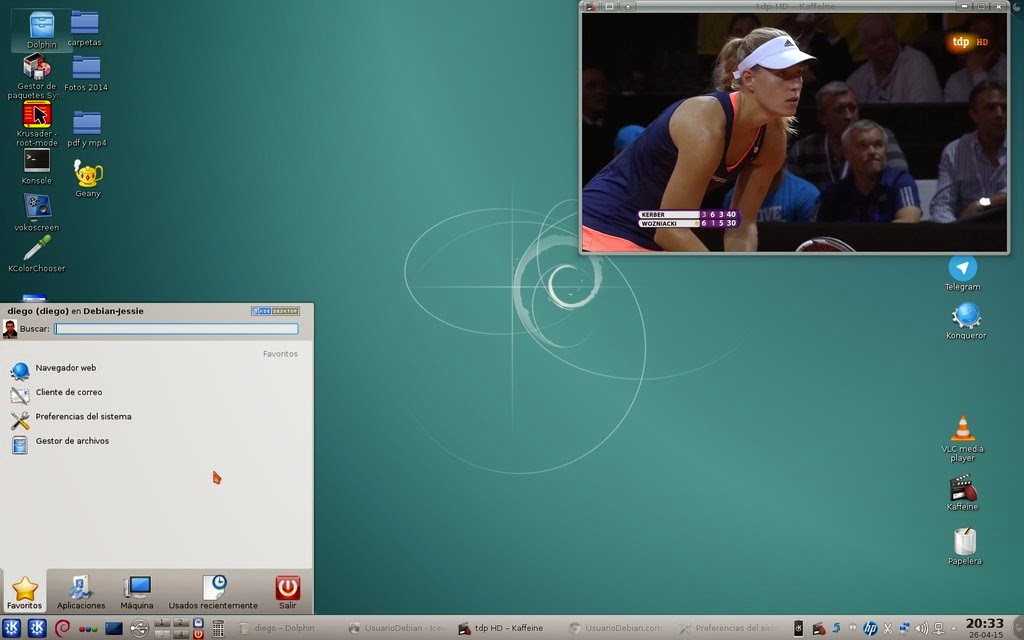The height and width of the screenshot is (640, 1024).
Task: Toggle the Kaffeine player via its tray icon
Action: point(818,628)
